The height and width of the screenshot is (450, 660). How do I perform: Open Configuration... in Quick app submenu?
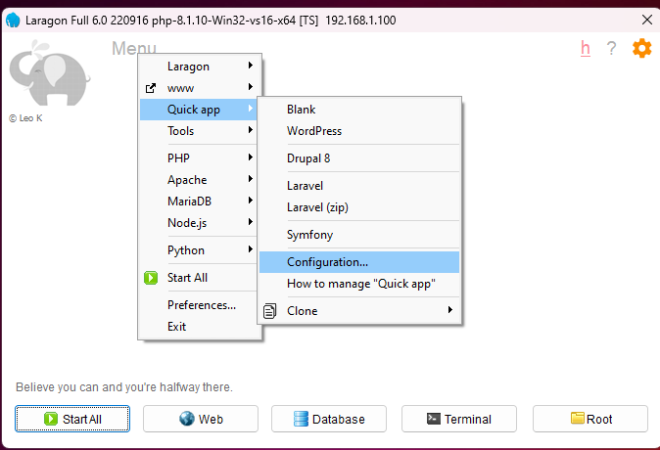coord(359,262)
